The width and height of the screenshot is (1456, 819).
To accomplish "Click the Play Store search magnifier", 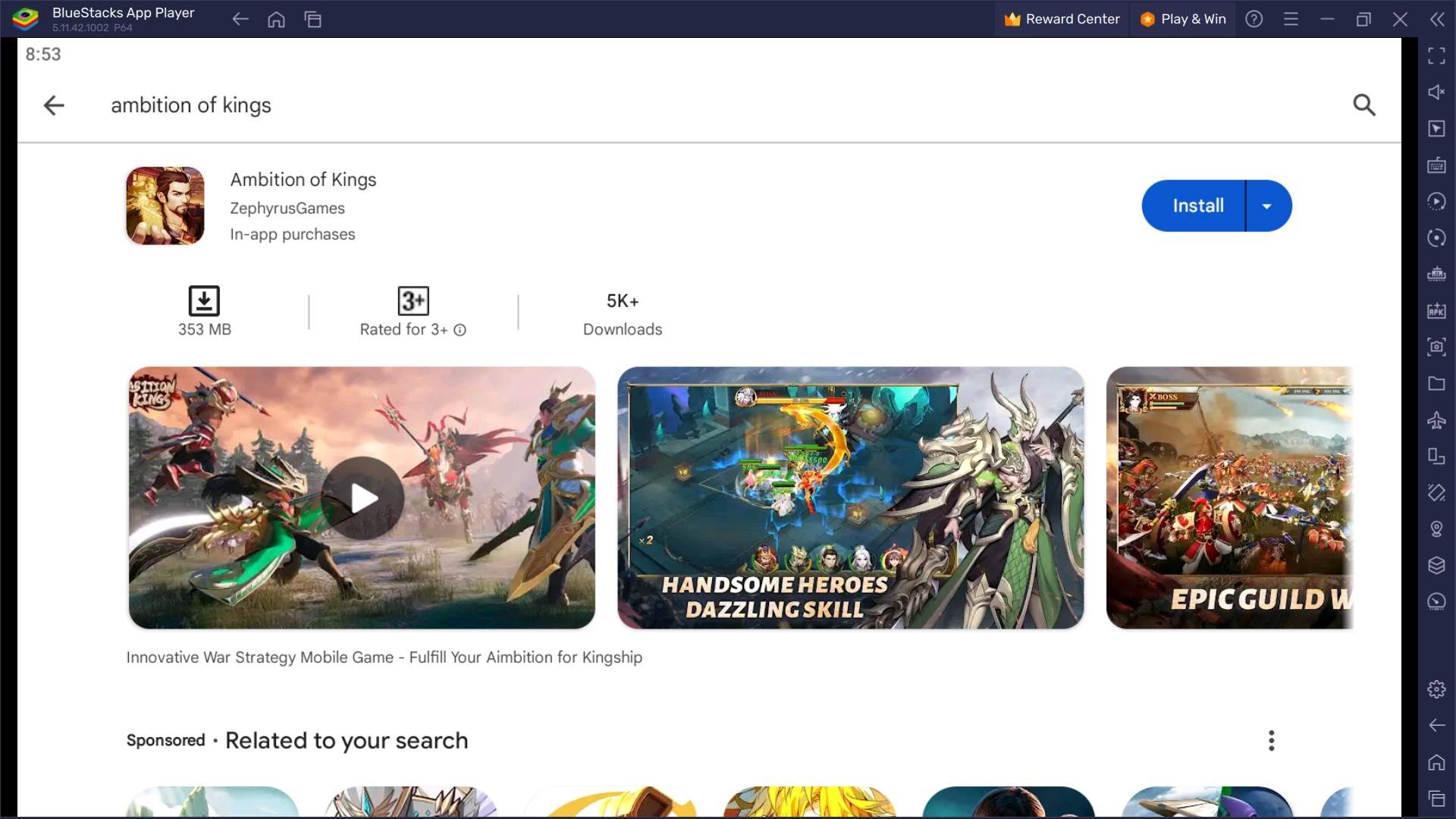I will [1363, 105].
